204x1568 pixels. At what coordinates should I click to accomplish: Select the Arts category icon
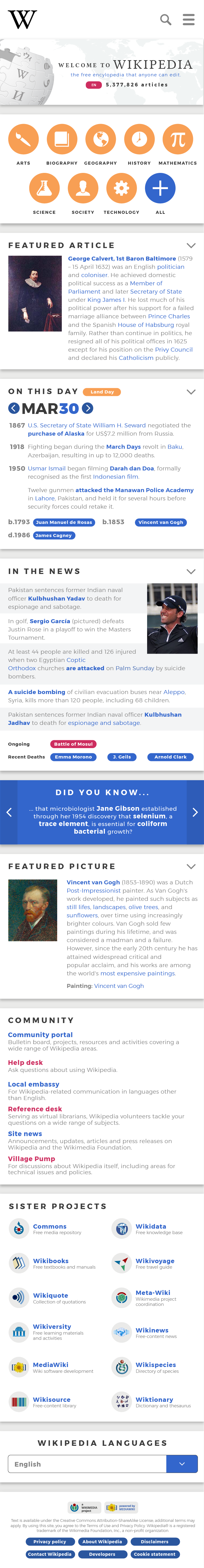pyautogui.click(x=23, y=139)
